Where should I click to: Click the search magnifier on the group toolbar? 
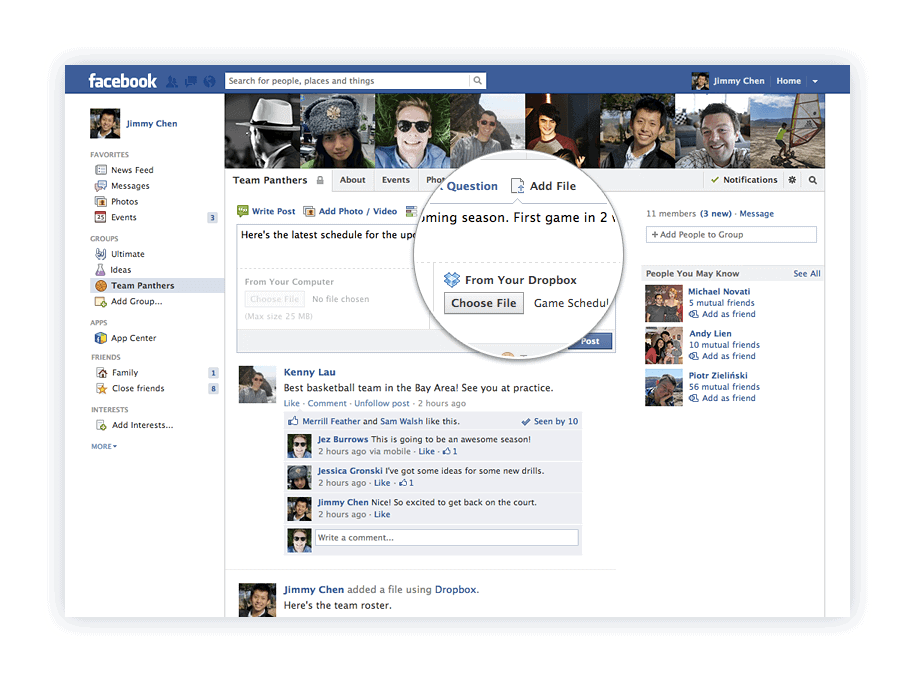tap(810, 180)
